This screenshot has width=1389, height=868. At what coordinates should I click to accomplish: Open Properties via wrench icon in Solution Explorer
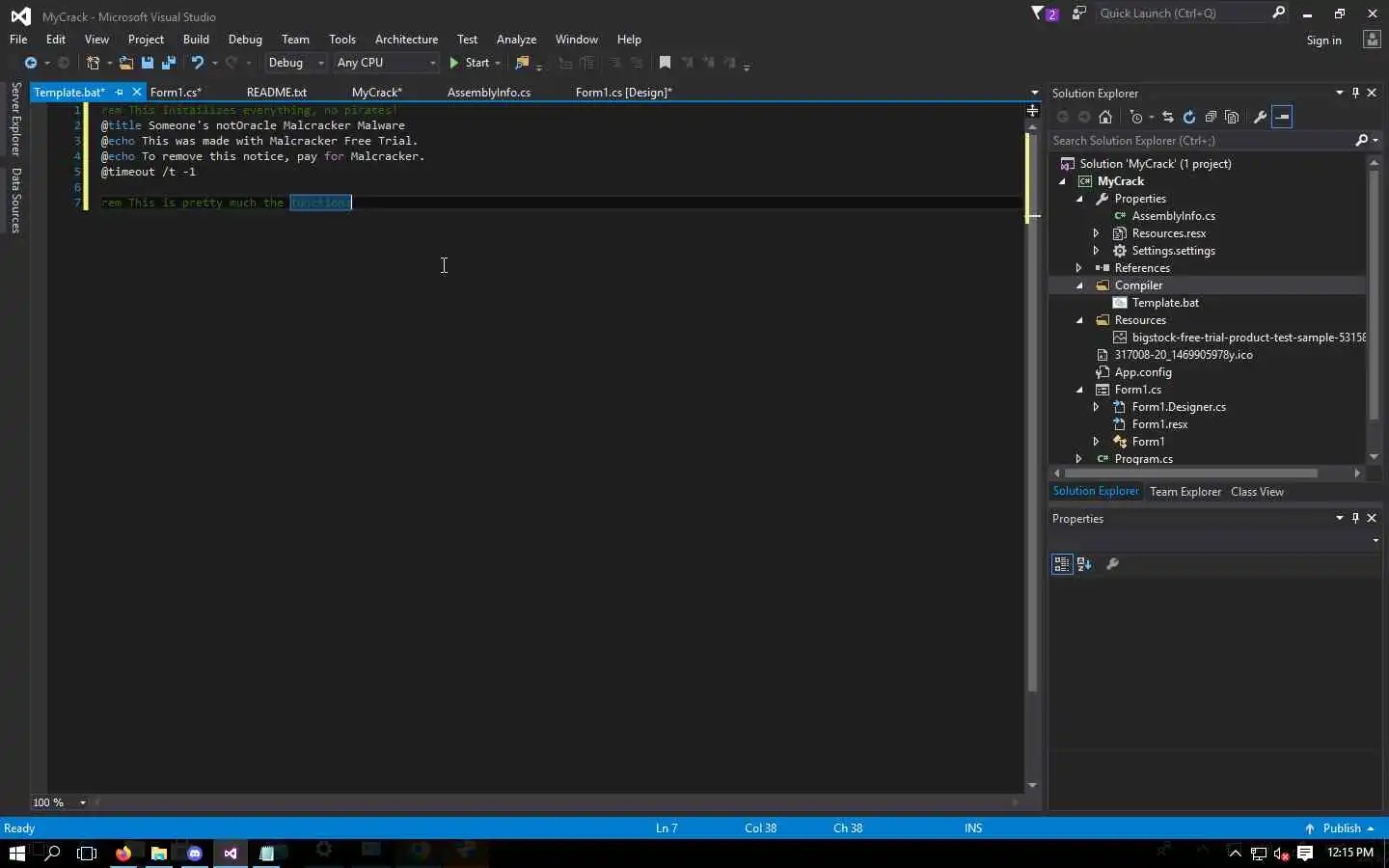point(1260,117)
